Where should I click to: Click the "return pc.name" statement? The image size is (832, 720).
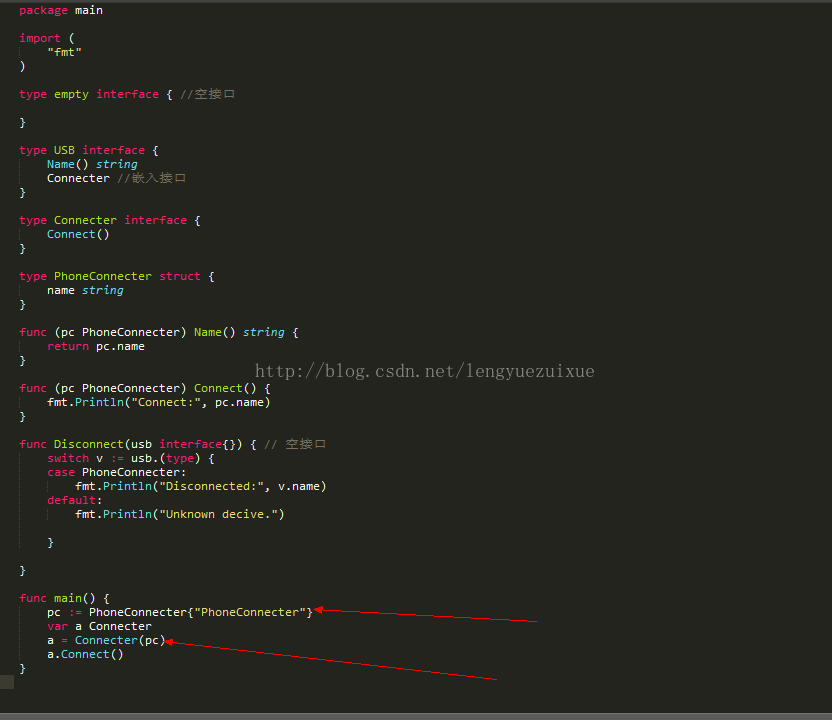click(96, 346)
